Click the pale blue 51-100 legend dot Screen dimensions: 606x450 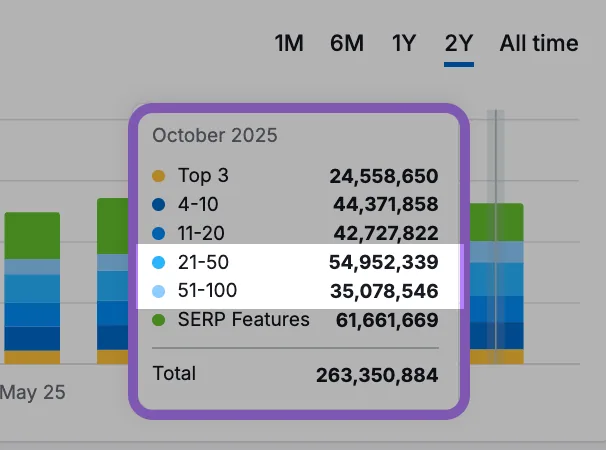tap(158, 291)
